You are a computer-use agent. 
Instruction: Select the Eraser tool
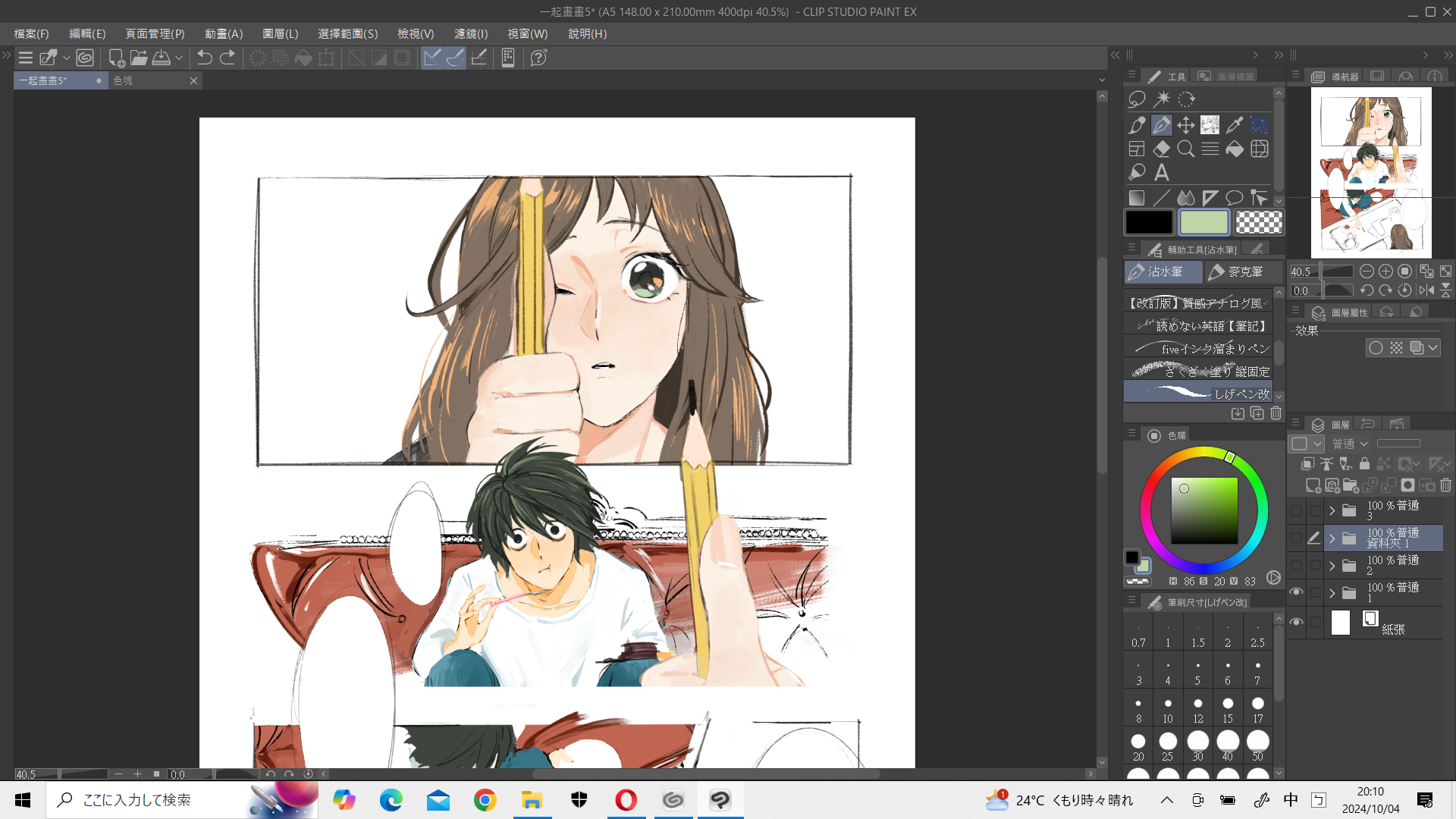(1161, 149)
